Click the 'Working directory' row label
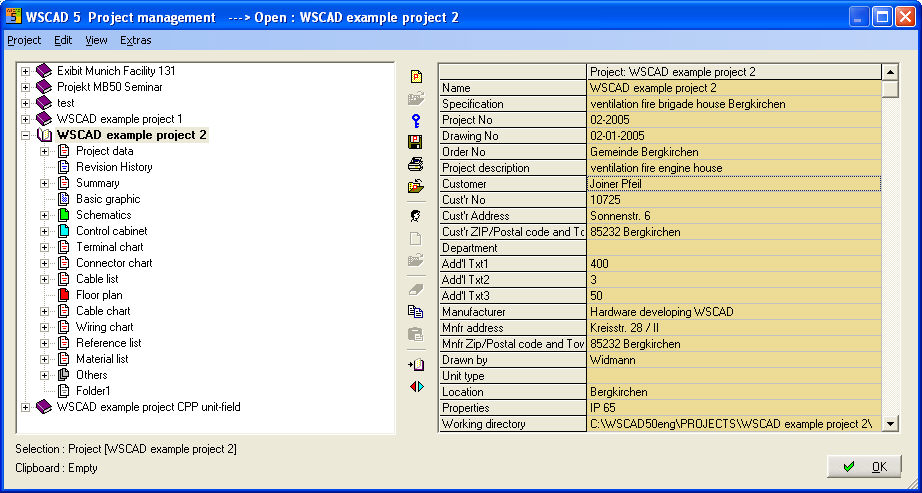922x493 pixels. pos(512,424)
